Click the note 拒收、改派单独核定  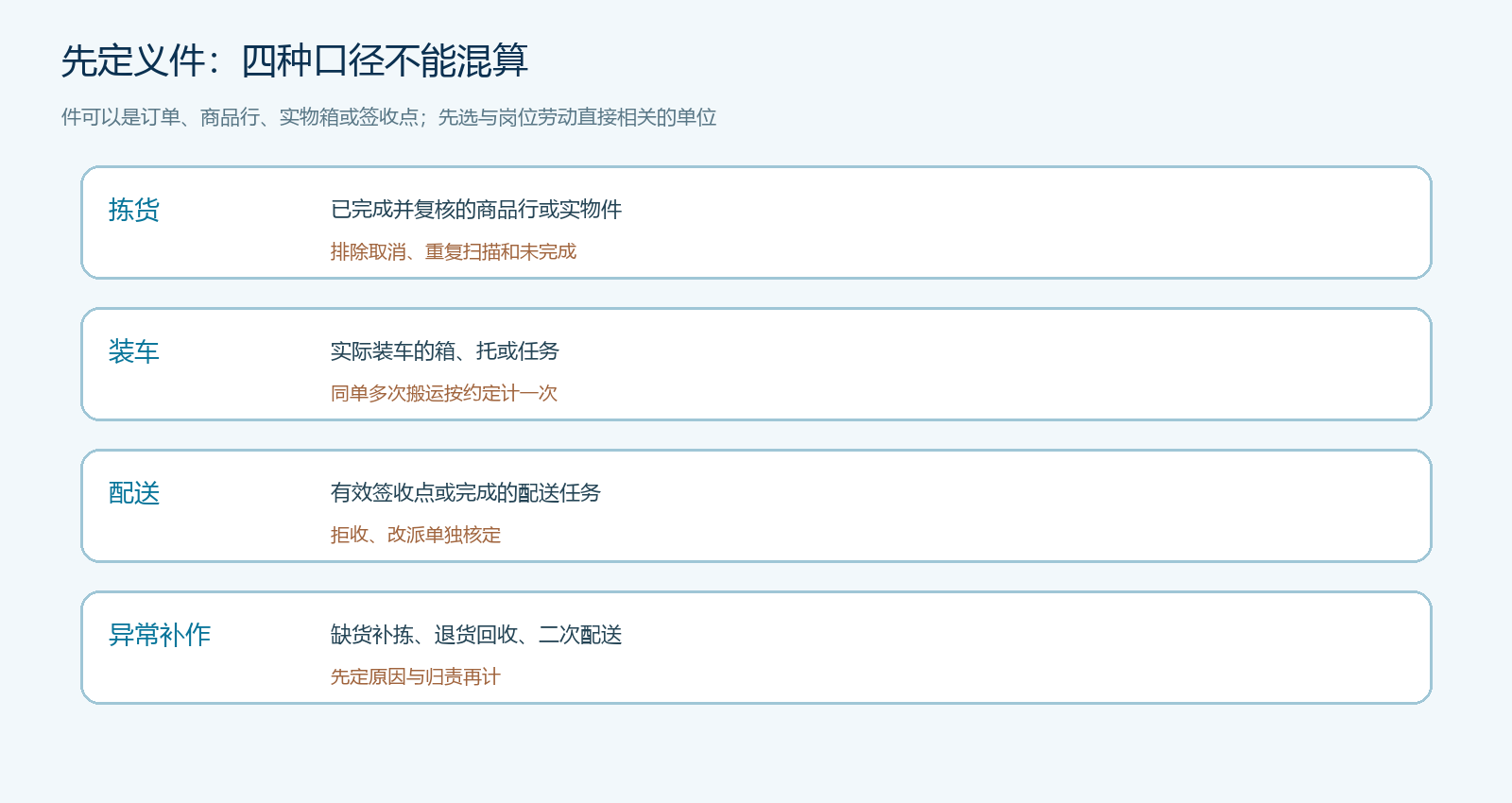tap(416, 535)
